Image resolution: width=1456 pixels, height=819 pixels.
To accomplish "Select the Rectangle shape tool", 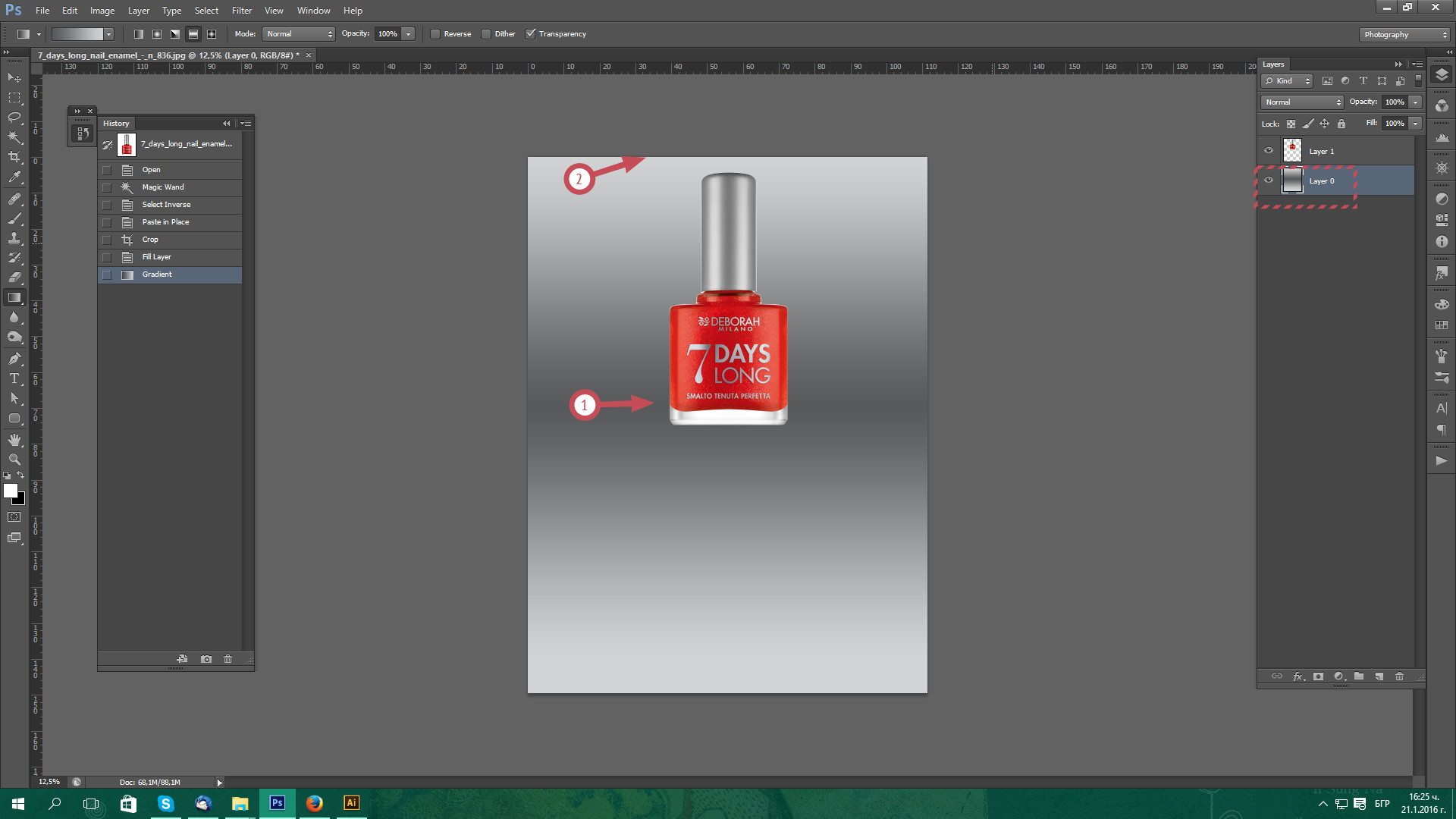I will pyautogui.click(x=14, y=418).
